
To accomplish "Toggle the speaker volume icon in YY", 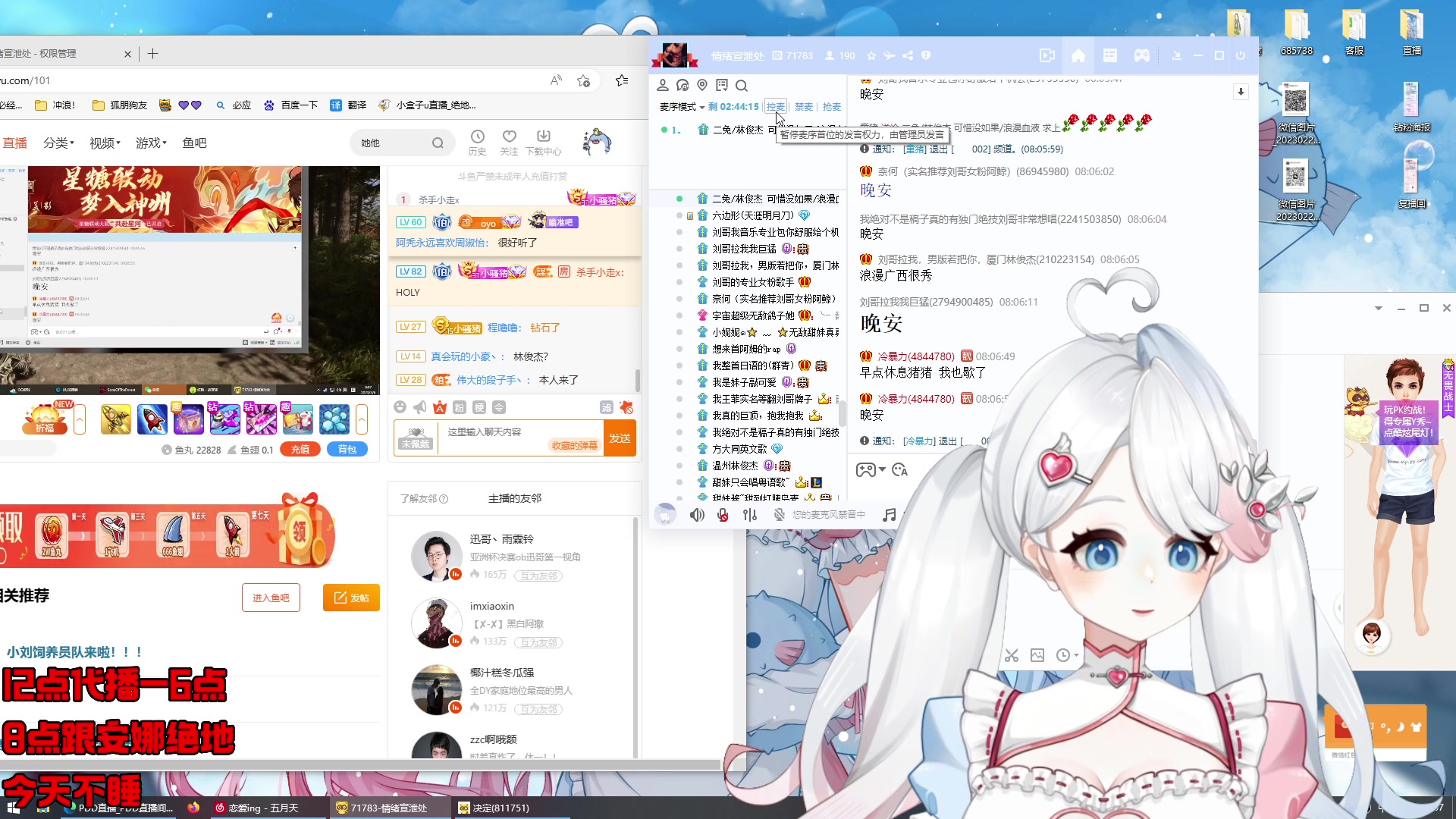I will coord(697,515).
